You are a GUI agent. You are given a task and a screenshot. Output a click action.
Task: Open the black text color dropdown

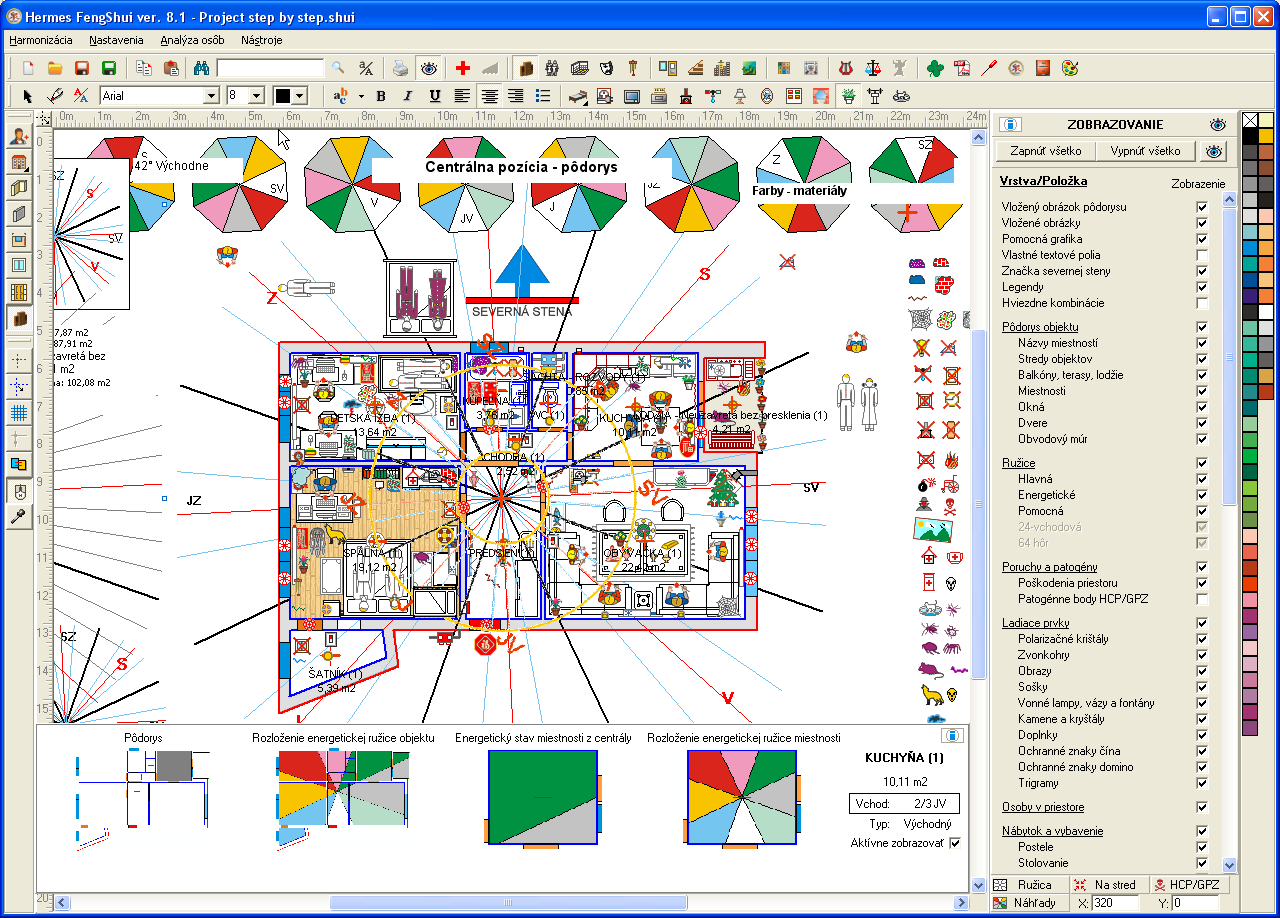[x=300, y=96]
